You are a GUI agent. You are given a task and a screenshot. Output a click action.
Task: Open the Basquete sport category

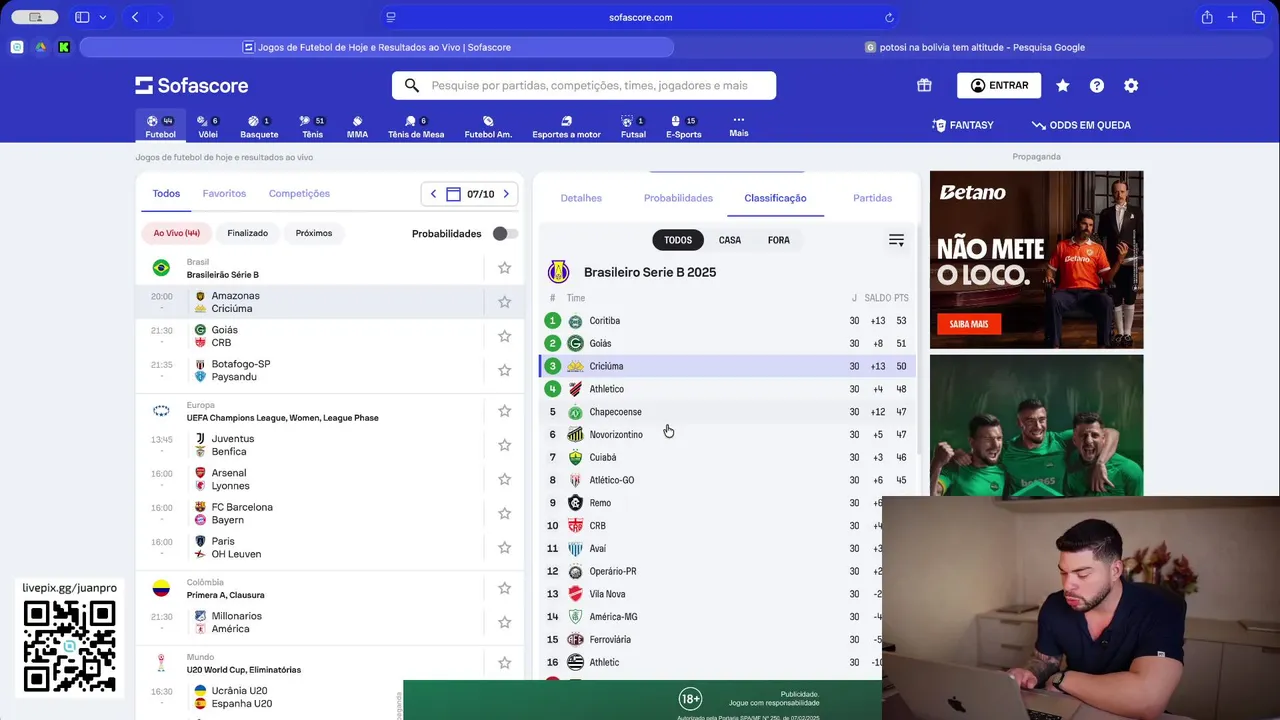point(259,126)
